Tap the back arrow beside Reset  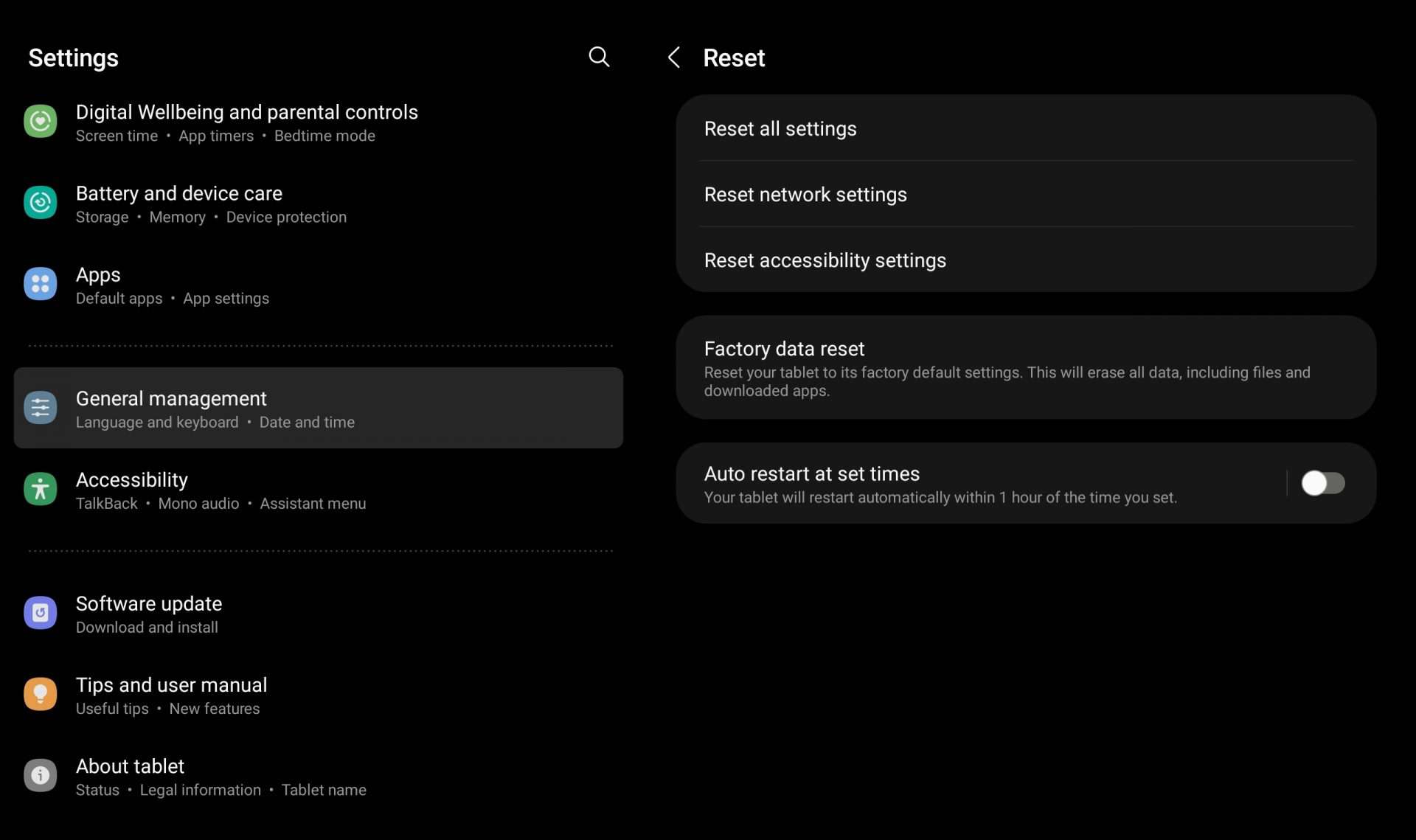tap(673, 58)
